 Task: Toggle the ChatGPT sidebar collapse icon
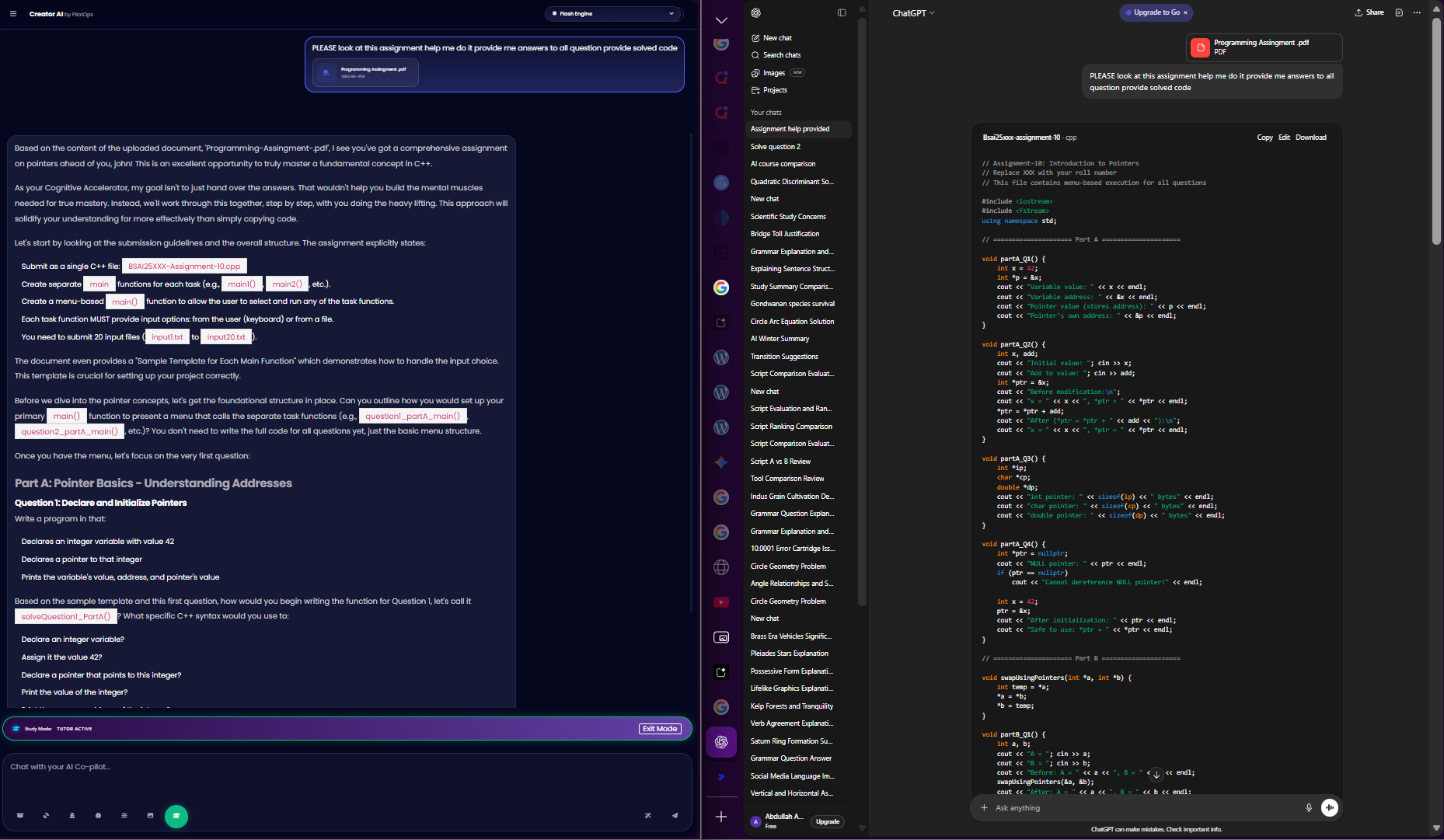(x=842, y=13)
